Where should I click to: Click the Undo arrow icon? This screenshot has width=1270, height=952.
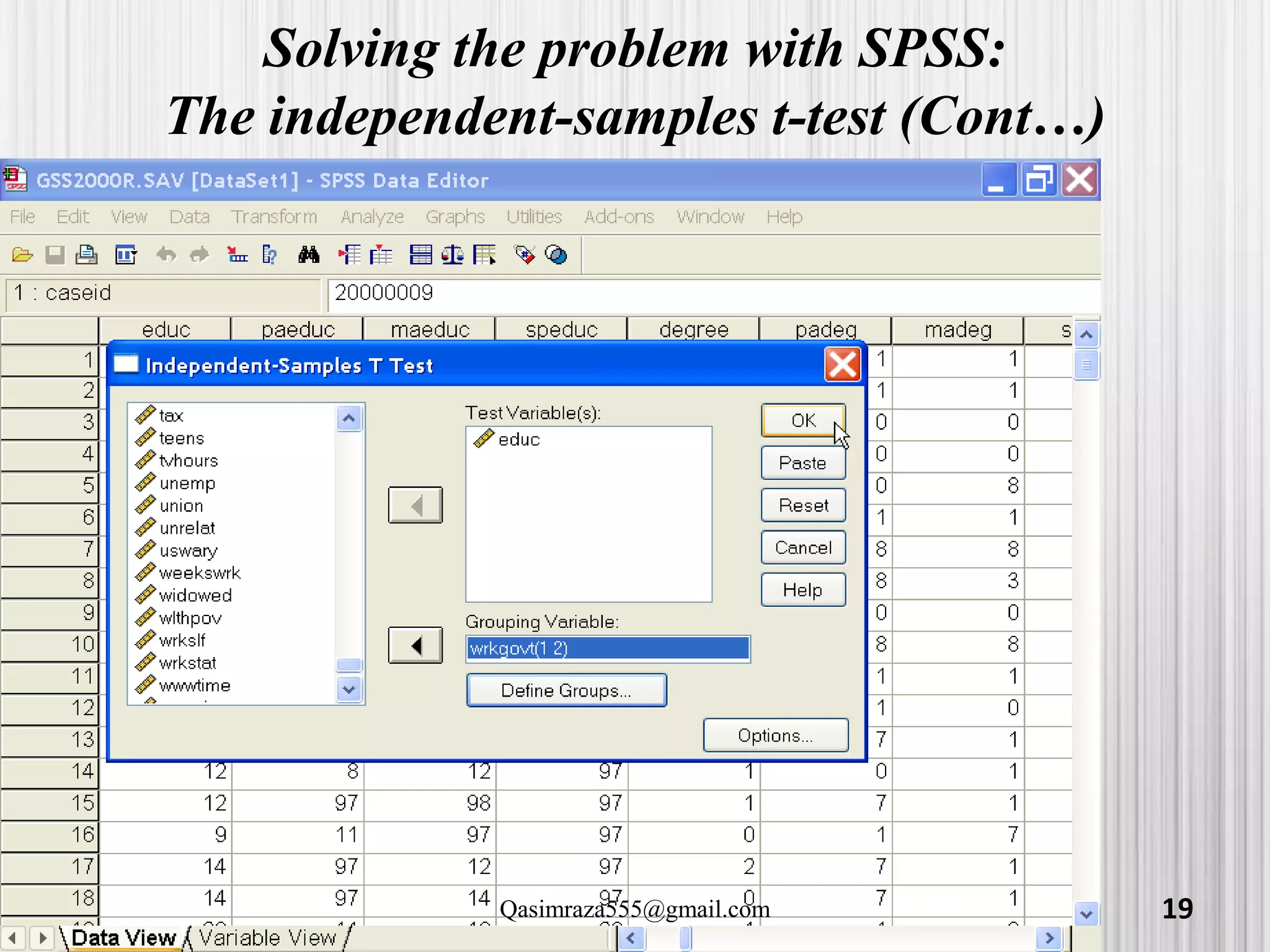pyautogui.click(x=166, y=255)
